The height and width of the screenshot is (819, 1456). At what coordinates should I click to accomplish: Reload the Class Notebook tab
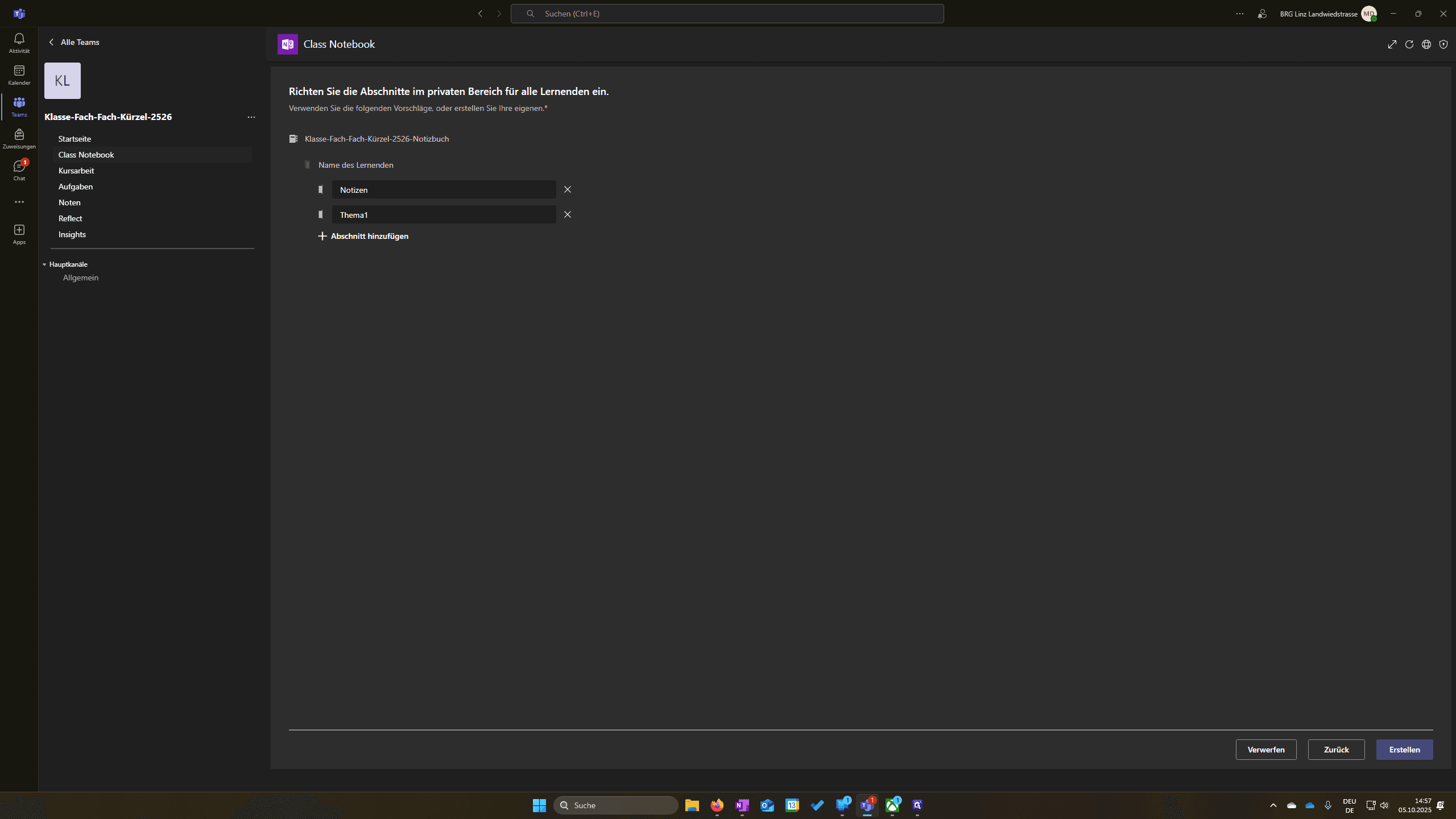[x=1409, y=44]
